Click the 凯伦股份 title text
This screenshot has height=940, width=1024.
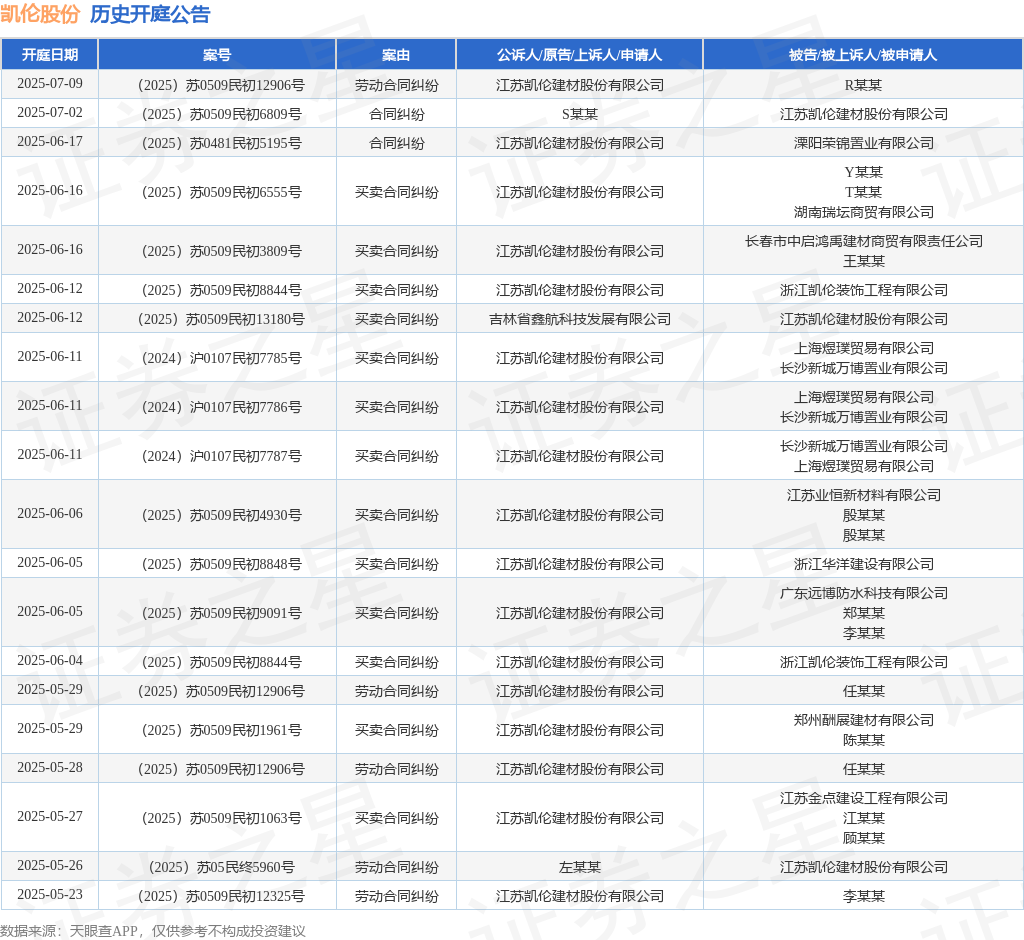tap(40, 14)
